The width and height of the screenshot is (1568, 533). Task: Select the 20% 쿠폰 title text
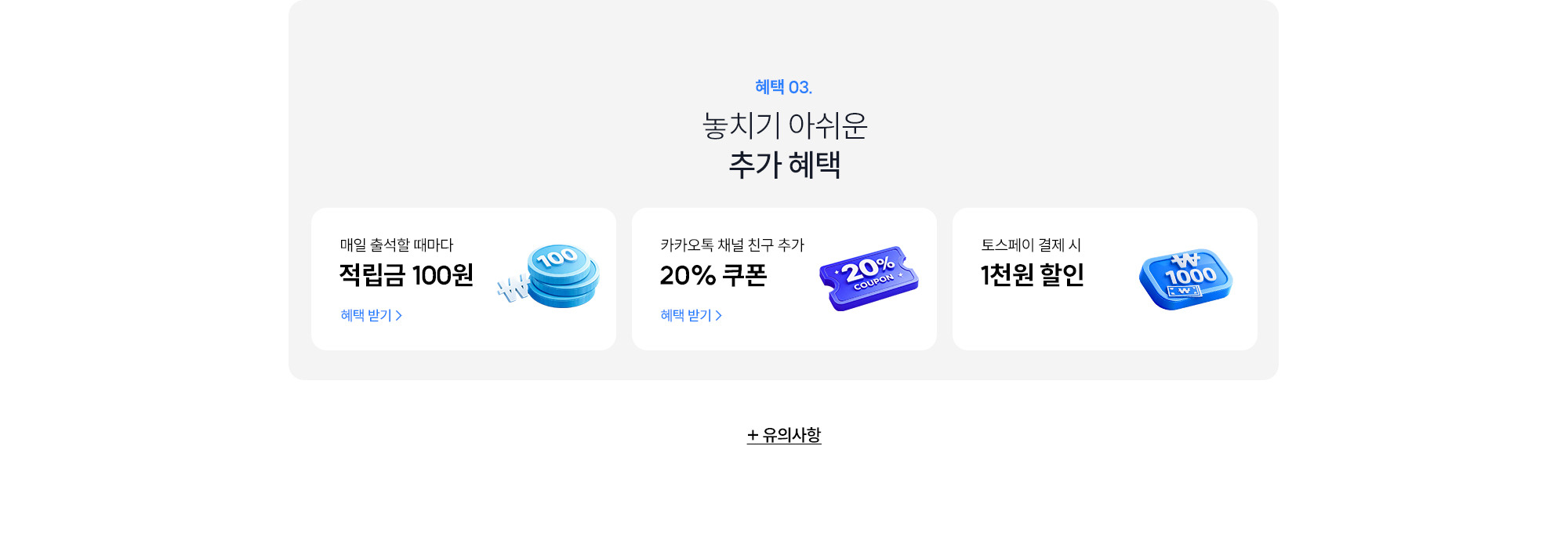tap(713, 275)
